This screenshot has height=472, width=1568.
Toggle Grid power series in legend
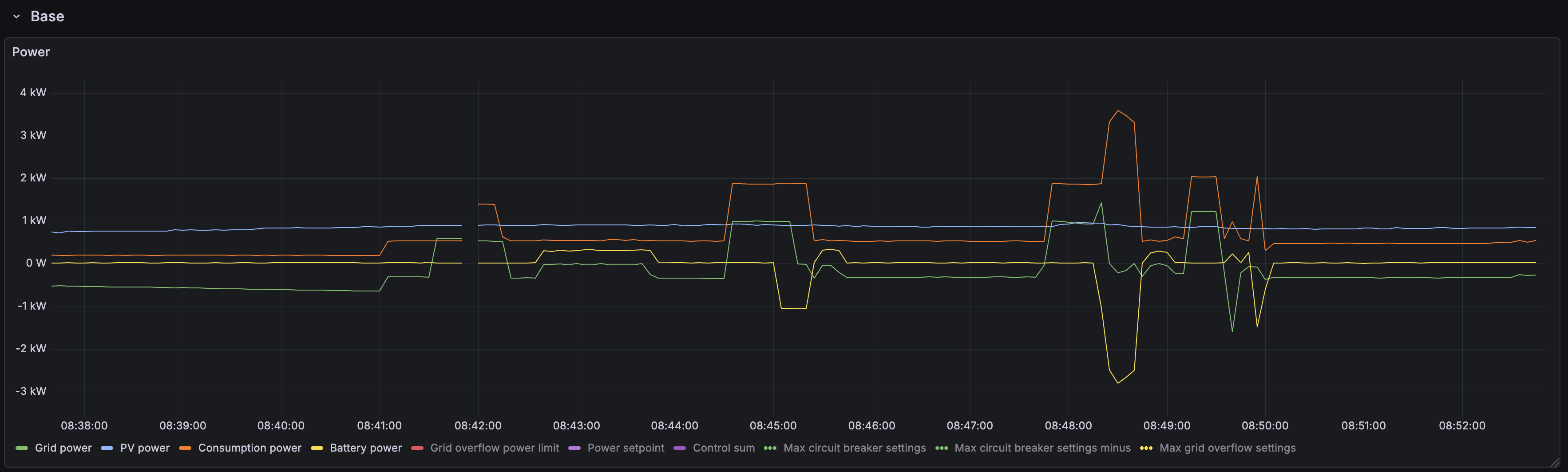point(63,448)
